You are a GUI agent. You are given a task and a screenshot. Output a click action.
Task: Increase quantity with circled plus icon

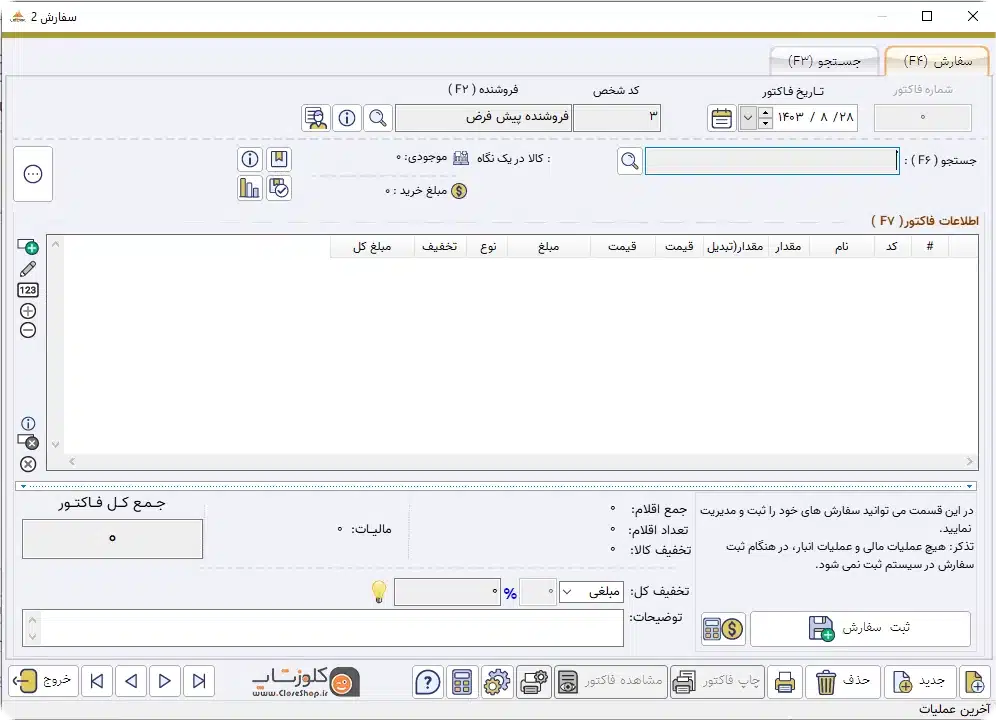coord(28,311)
